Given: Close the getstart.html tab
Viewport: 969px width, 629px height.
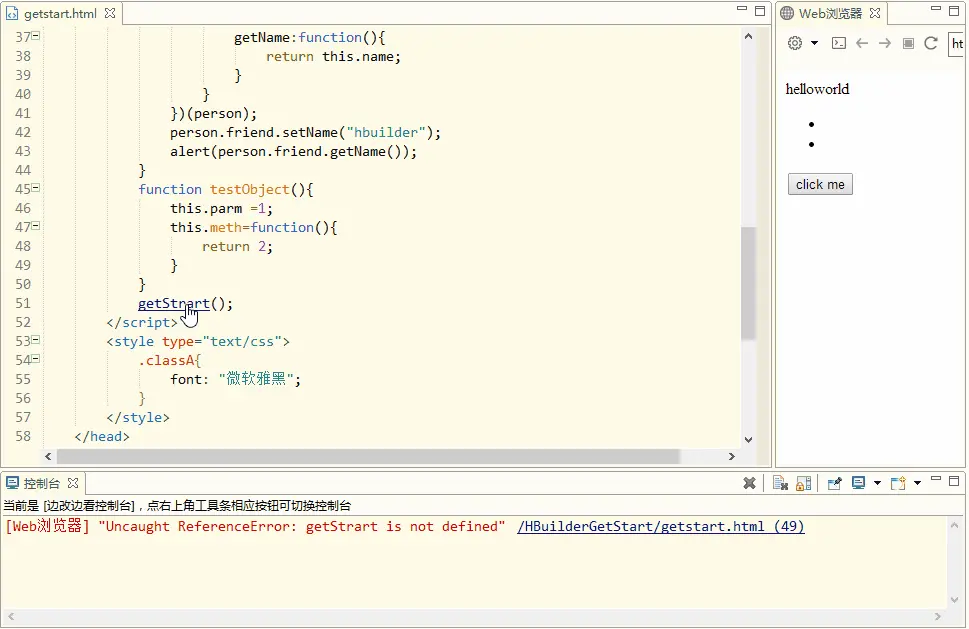Looking at the screenshot, I should click(x=110, y=13).
